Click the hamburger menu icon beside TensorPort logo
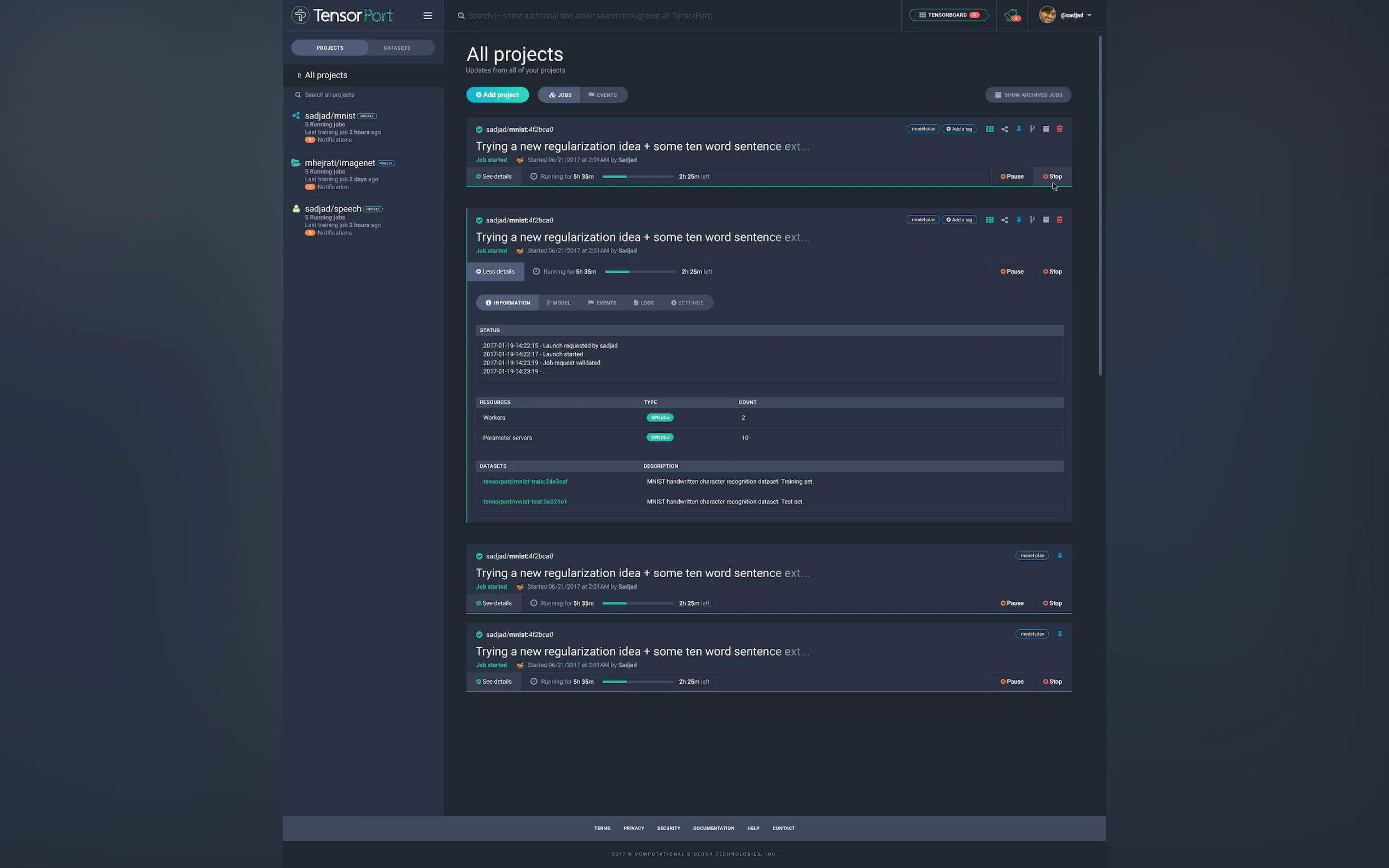 point(427,15)
